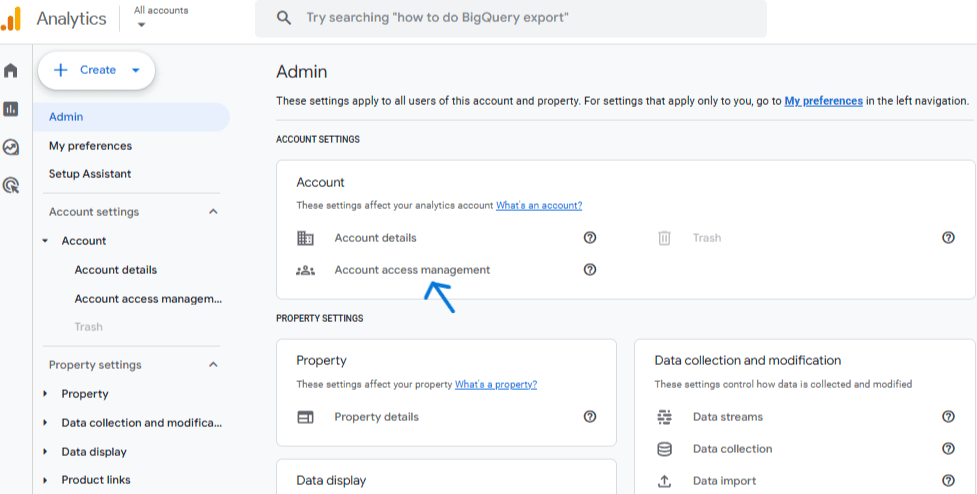The height and width of the screenshot is (494, 977).
Task: Open the Explore icon in left rail
Action: tap(11, 147)
